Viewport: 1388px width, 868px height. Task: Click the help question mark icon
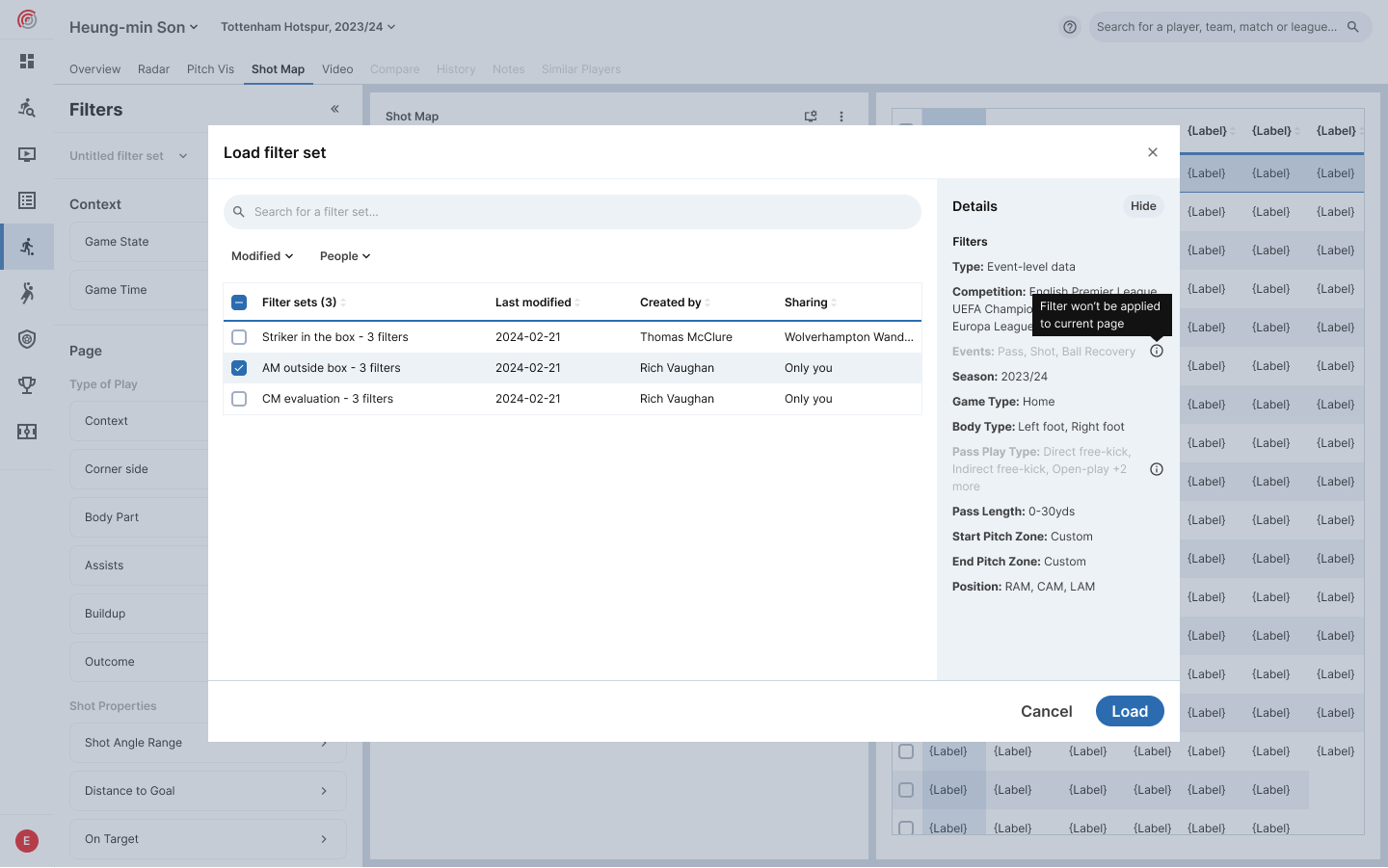1070,27
